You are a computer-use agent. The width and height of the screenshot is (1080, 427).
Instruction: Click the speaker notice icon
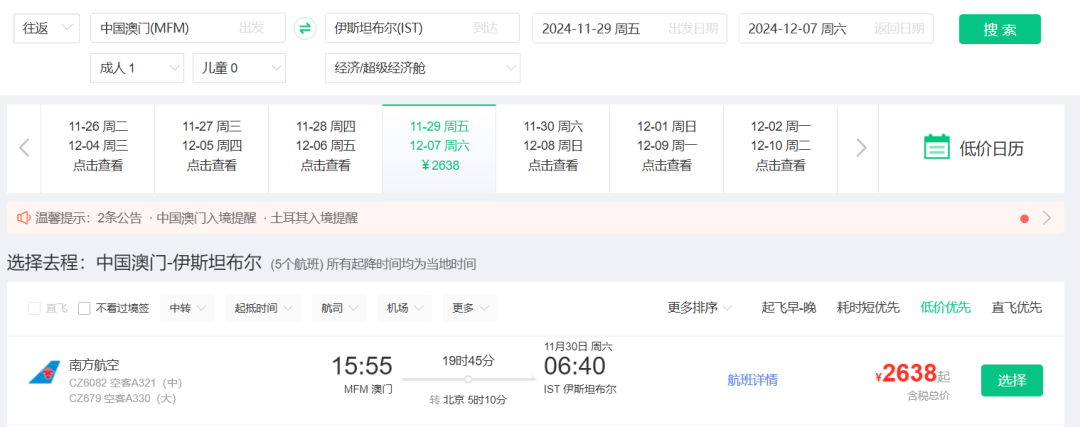pos(24,217)
